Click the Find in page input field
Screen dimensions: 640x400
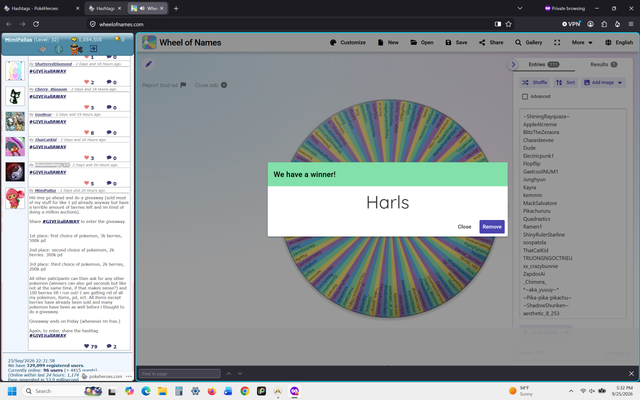180,373
